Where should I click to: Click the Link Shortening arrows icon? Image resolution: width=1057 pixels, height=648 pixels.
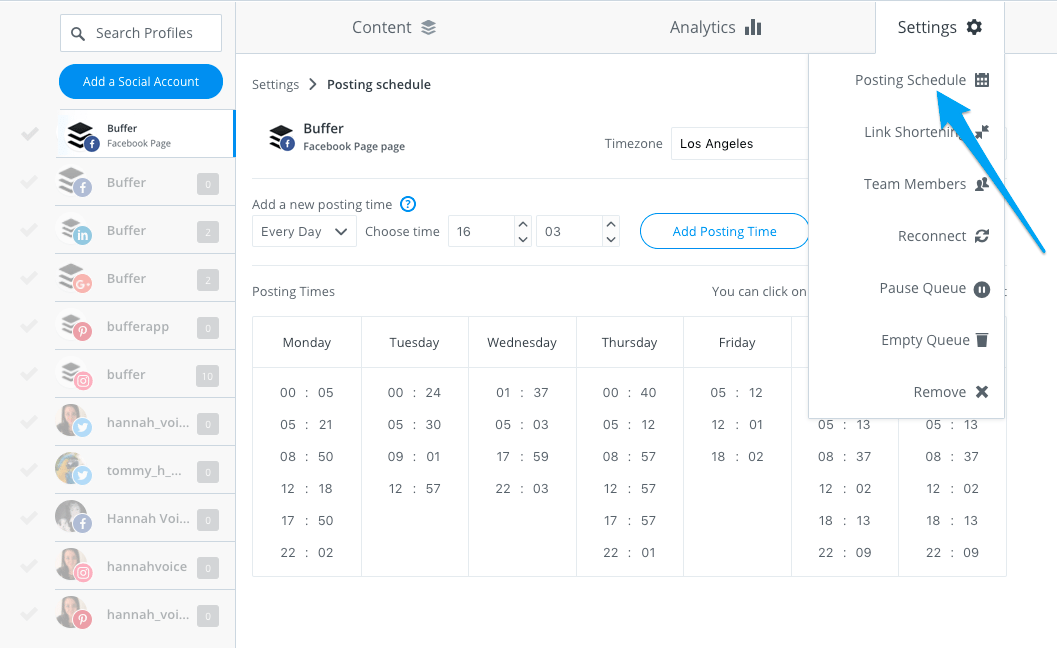click(x=982, y=131)
